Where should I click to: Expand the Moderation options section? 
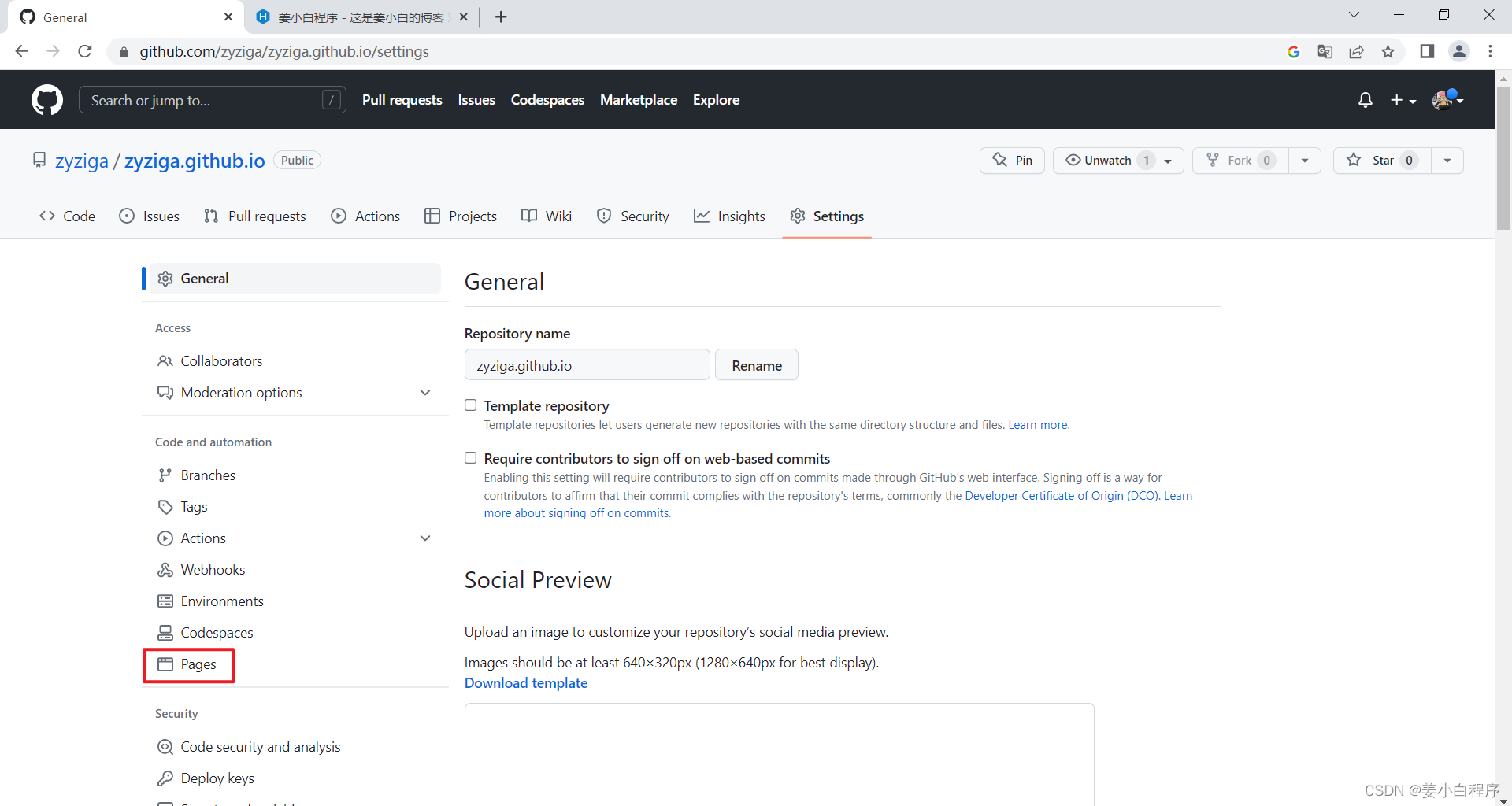click(x=425, y=392)
